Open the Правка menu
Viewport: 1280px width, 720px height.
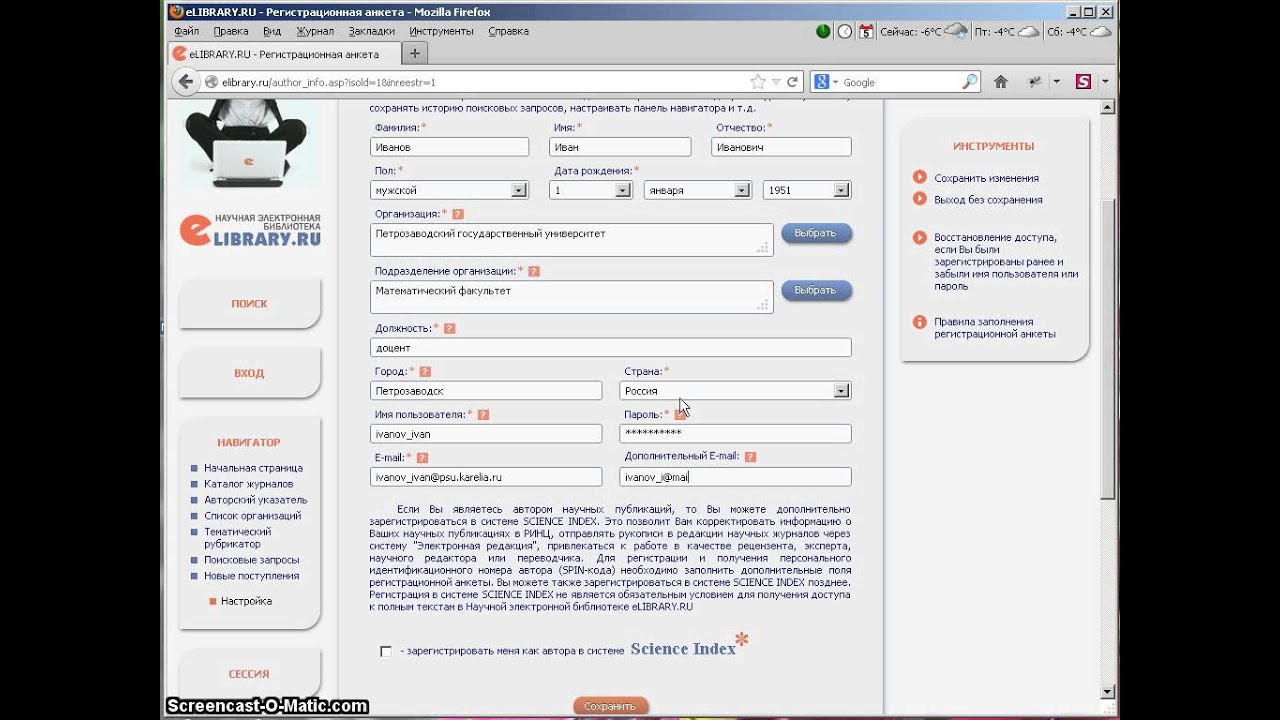point(231,31)
